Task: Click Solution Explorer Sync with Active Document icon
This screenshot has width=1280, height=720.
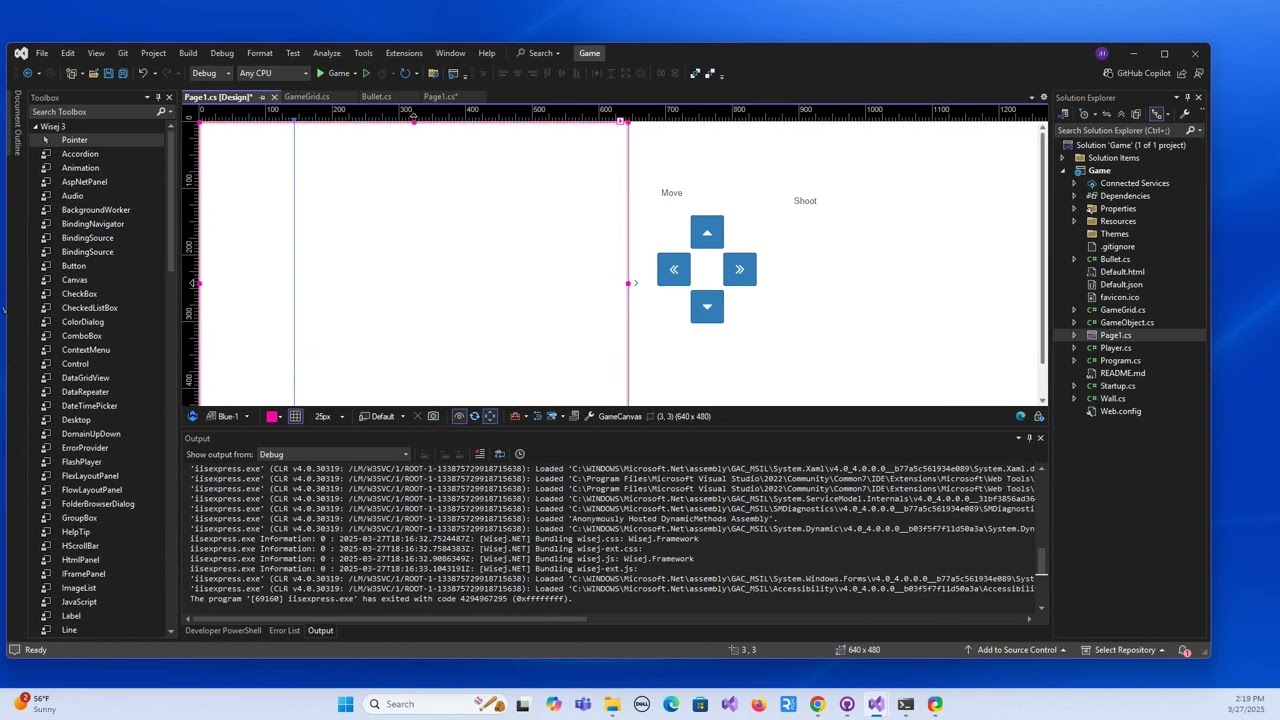Action: [1106, 114]
